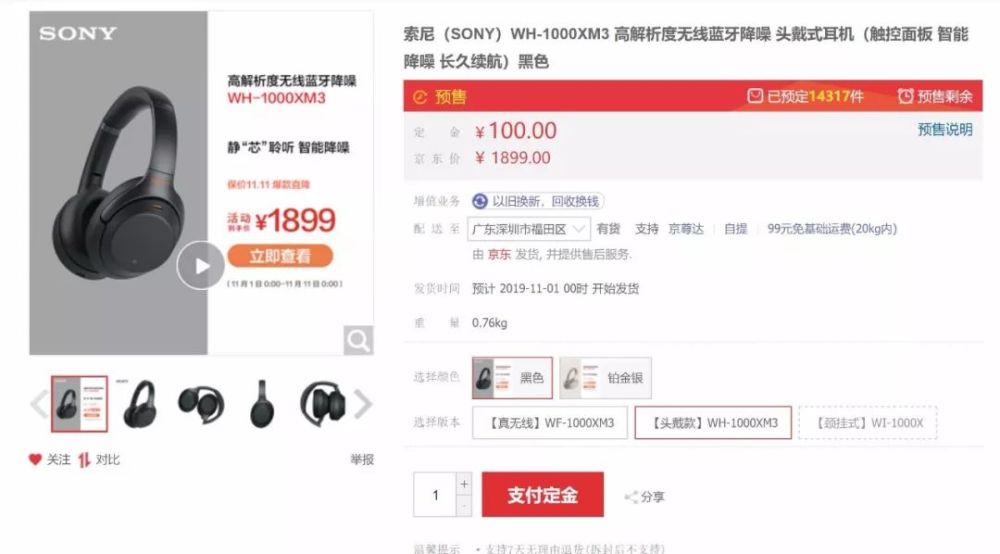
Task: Show next thumbnails with right arrow
Action: pyautogui.click(x=363, y=404)
